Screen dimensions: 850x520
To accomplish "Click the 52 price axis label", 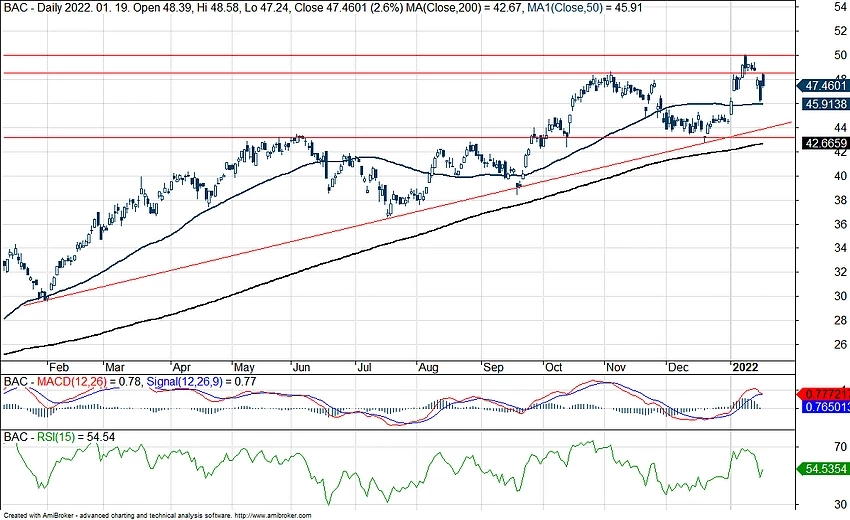I will coord(840,31).
